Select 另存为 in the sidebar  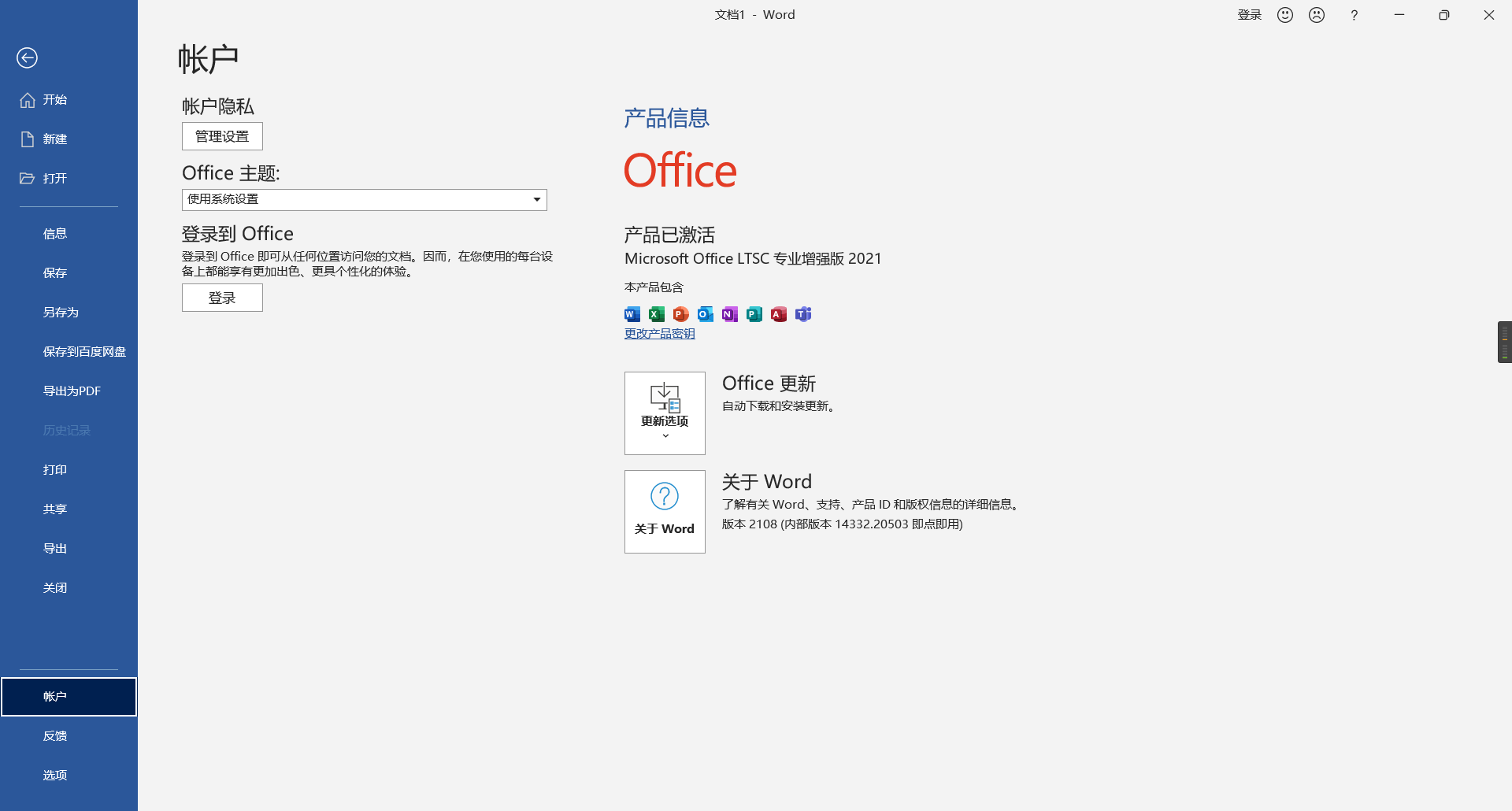click(61, 313)
